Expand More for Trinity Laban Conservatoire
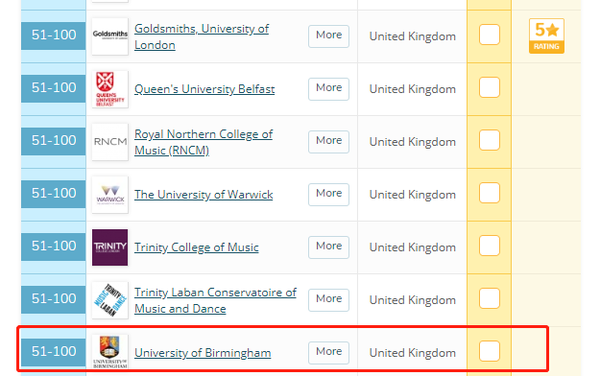 tap(329, 300)
